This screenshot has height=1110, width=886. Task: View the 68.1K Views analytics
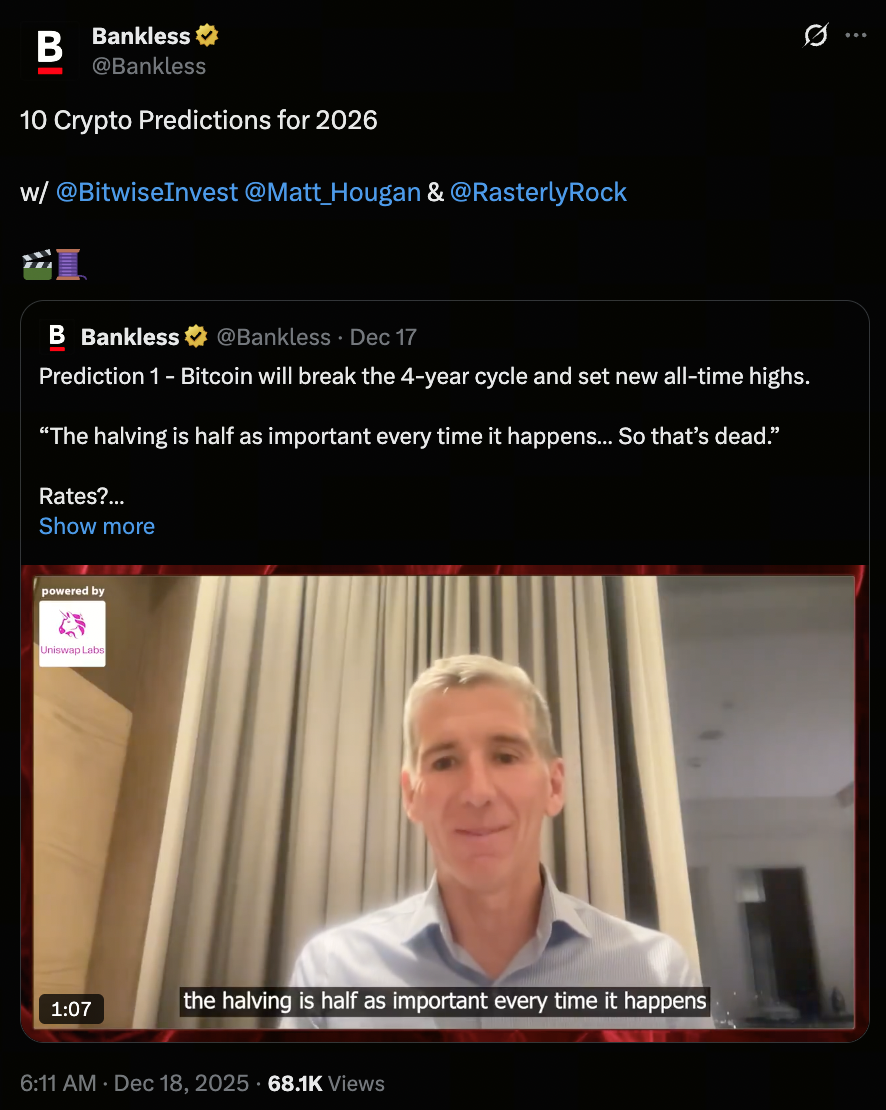pos(326,1083)
